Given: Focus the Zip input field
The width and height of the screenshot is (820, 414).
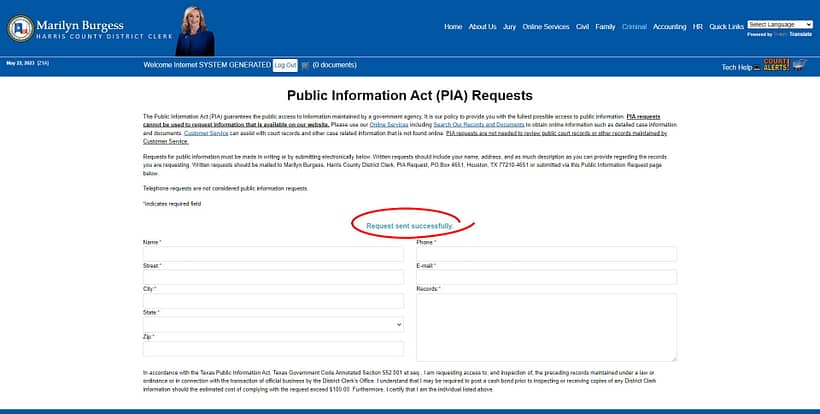Looking at the screenshot, I should click(273, 349).
